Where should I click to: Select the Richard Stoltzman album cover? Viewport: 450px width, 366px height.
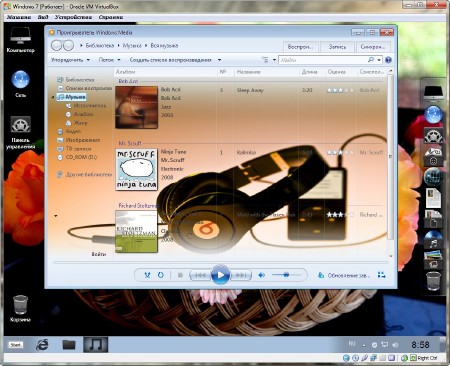pos(136,231)
